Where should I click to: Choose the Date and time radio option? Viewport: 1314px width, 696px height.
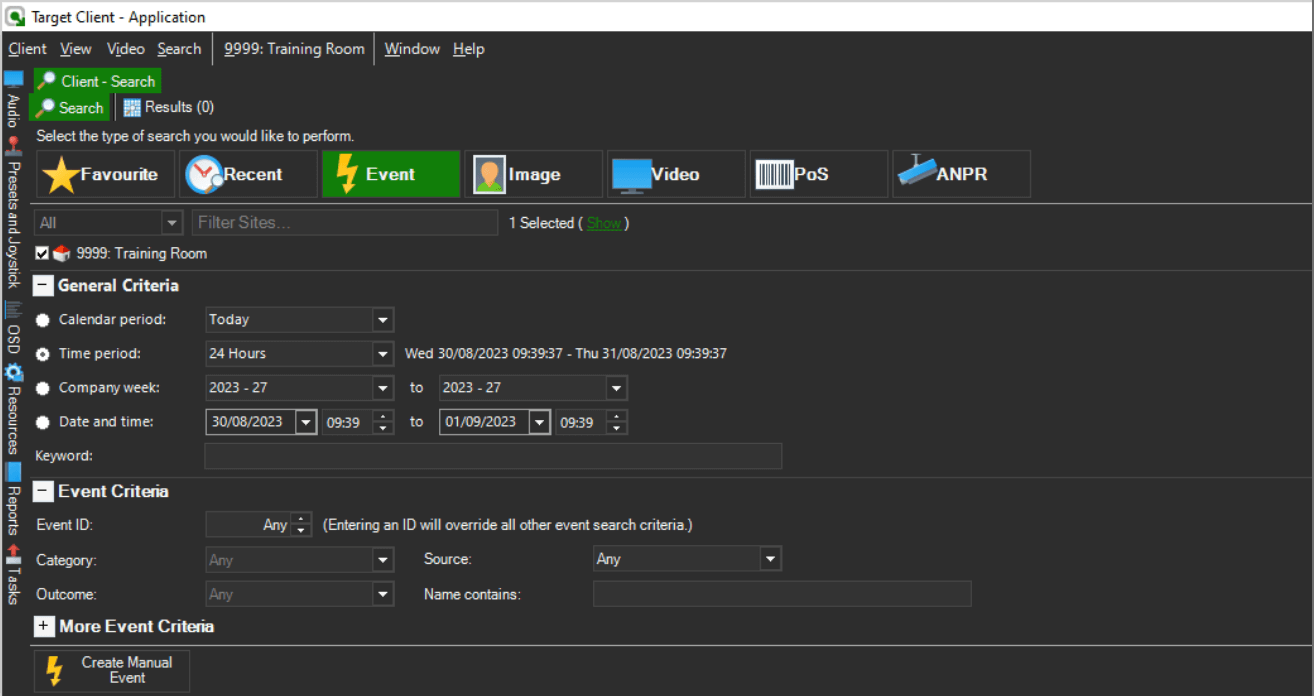42,422
